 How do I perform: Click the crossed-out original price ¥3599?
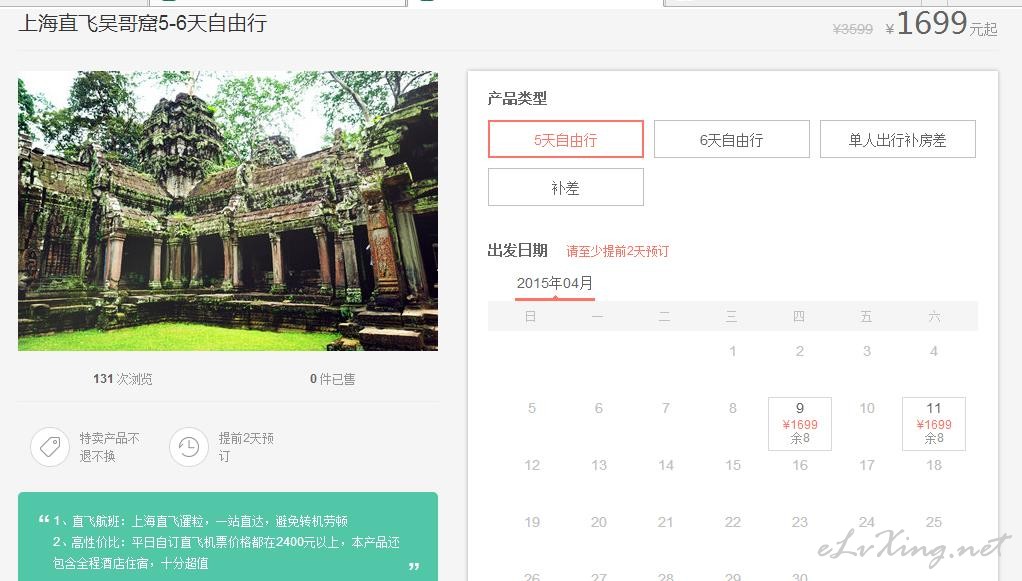tap(853, 29)
